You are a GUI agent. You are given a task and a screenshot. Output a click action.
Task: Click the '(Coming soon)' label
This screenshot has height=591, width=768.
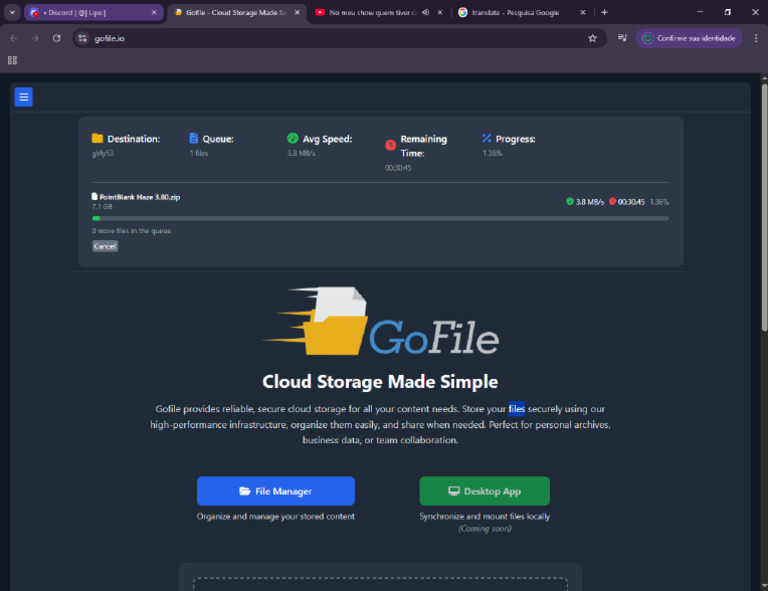pos(484,528)
